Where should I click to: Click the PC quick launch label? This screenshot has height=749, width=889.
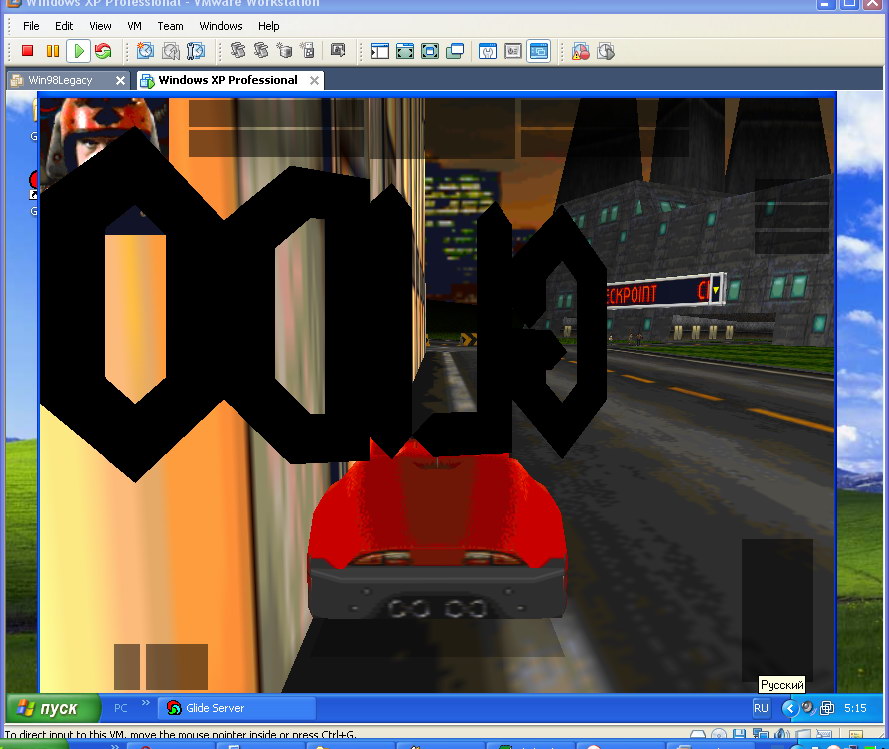pos(120,708)
